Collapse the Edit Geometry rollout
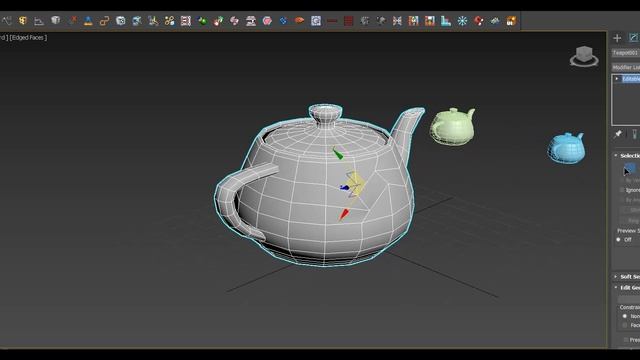 (616, 288)
